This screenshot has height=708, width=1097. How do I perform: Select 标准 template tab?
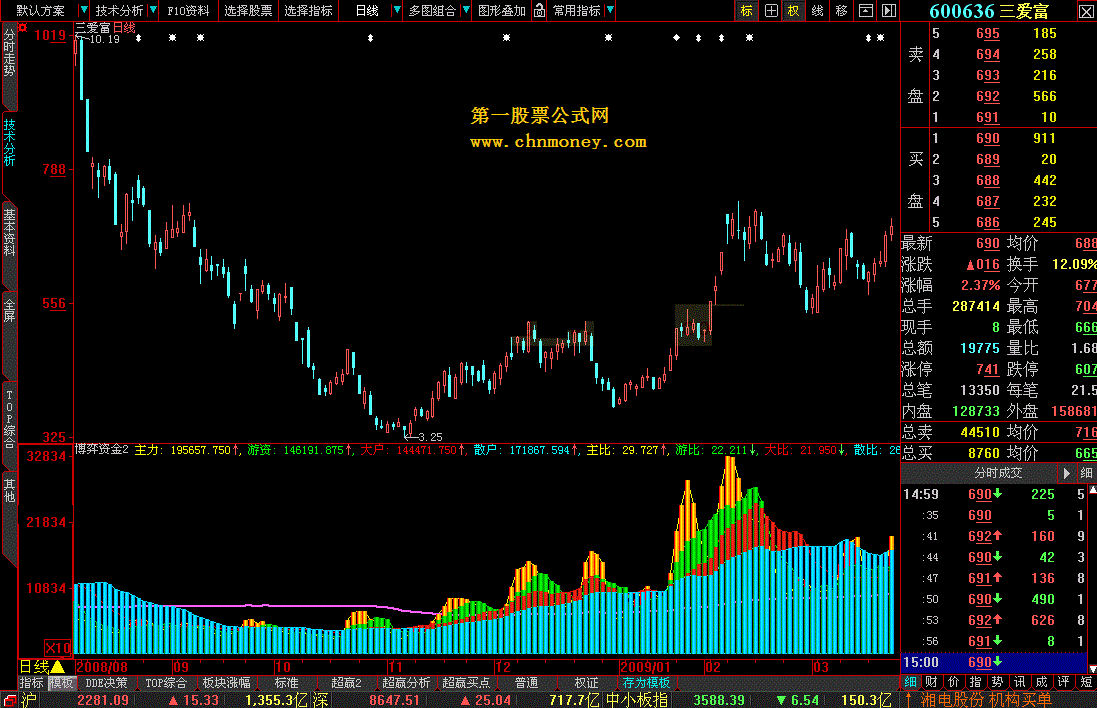pos(286,683)
